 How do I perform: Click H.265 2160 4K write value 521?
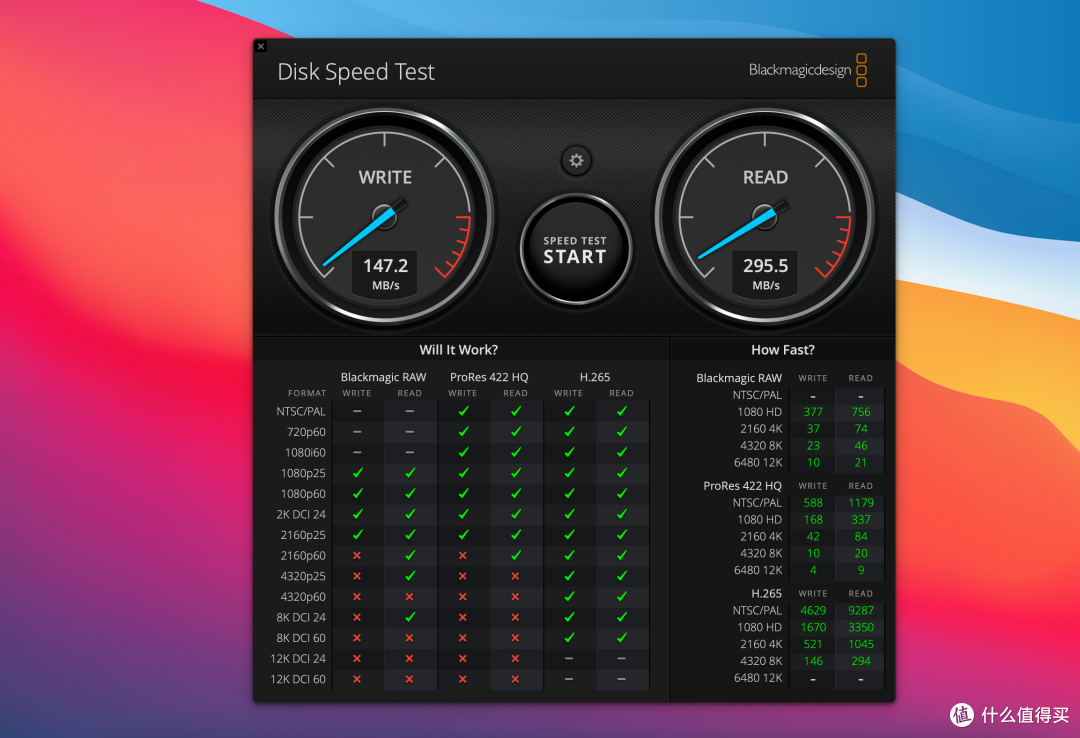[x=813, y=644]
